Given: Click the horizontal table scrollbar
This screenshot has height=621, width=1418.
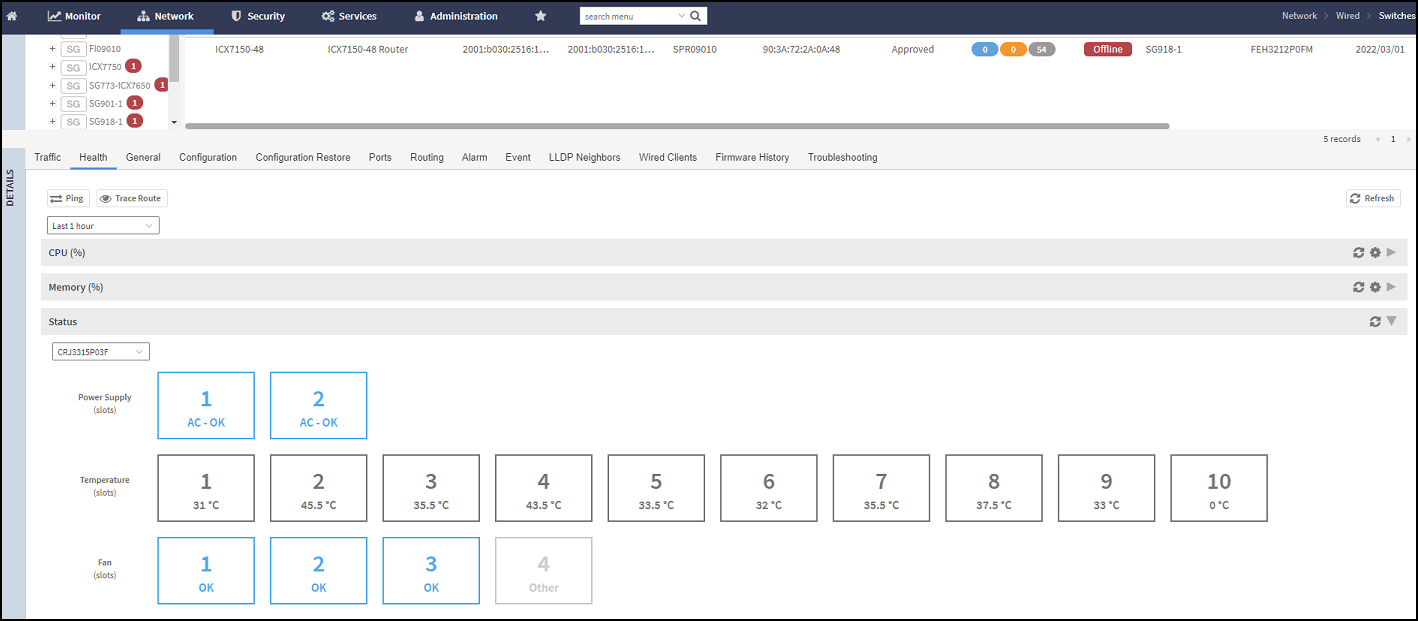Looking at the screenshot, I should coord(677,126).
